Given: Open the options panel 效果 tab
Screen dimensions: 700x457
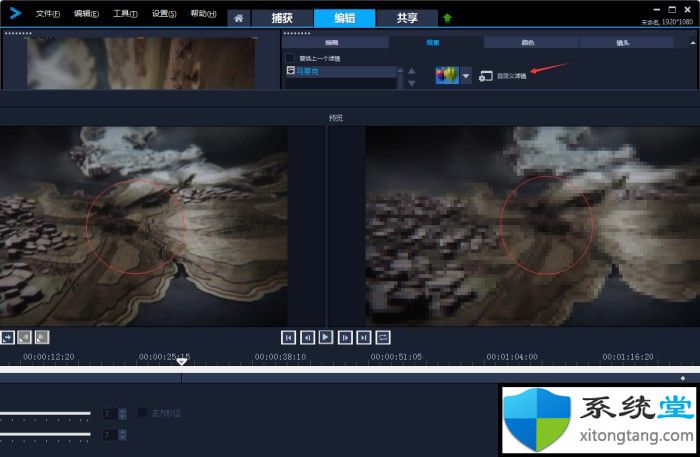Looking at the screenshot, I should 433,42.
